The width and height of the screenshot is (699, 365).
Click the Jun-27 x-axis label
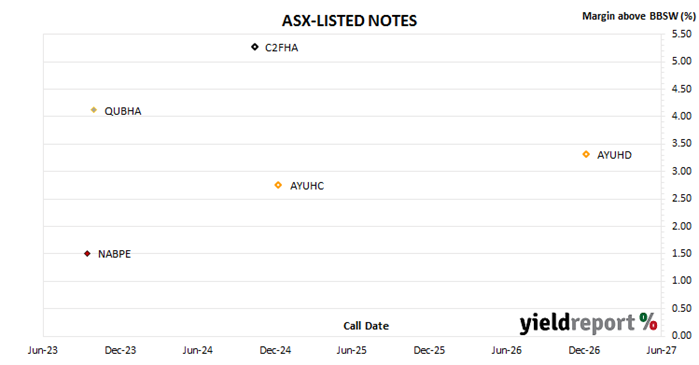point(662,350)
